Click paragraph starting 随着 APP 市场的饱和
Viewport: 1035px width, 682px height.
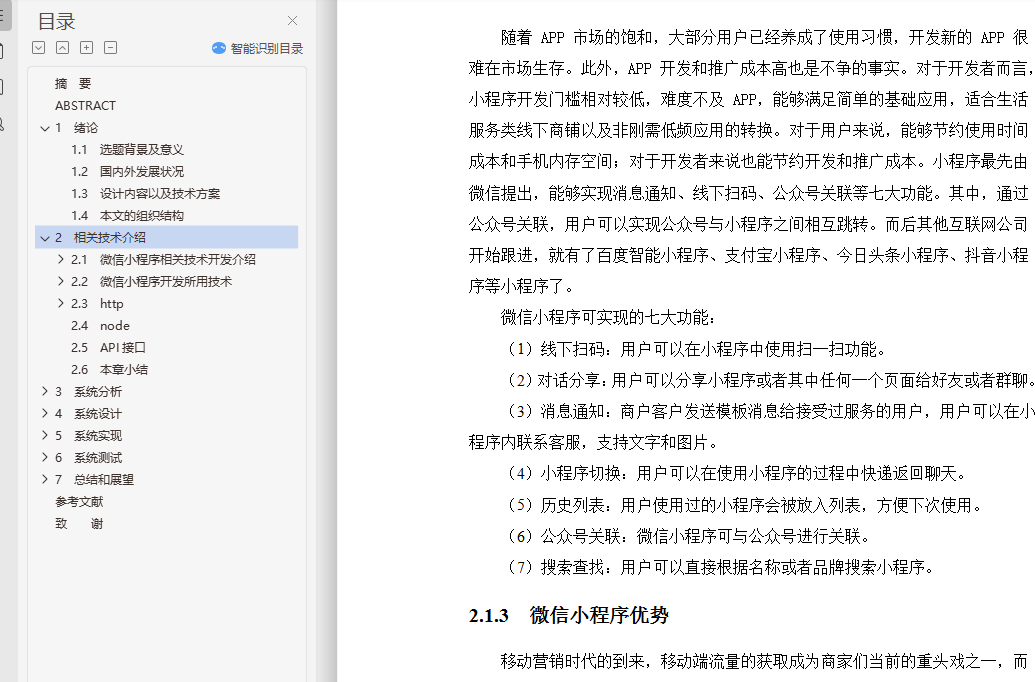pyautogui.click(x=749, y=162)
